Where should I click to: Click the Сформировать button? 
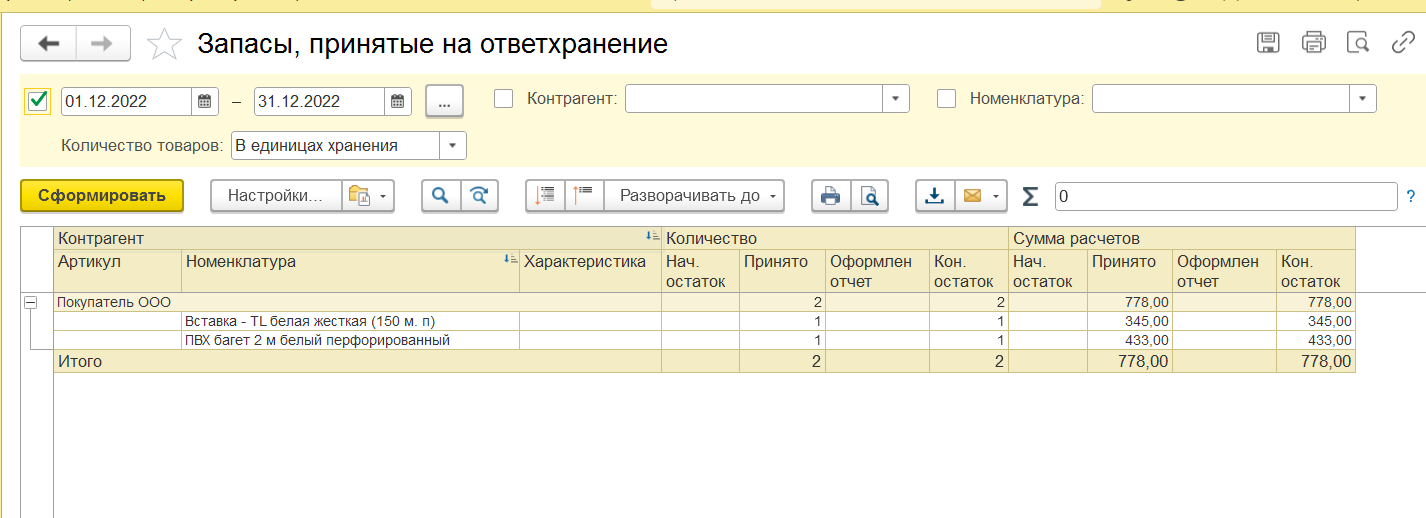pos(102,196)
